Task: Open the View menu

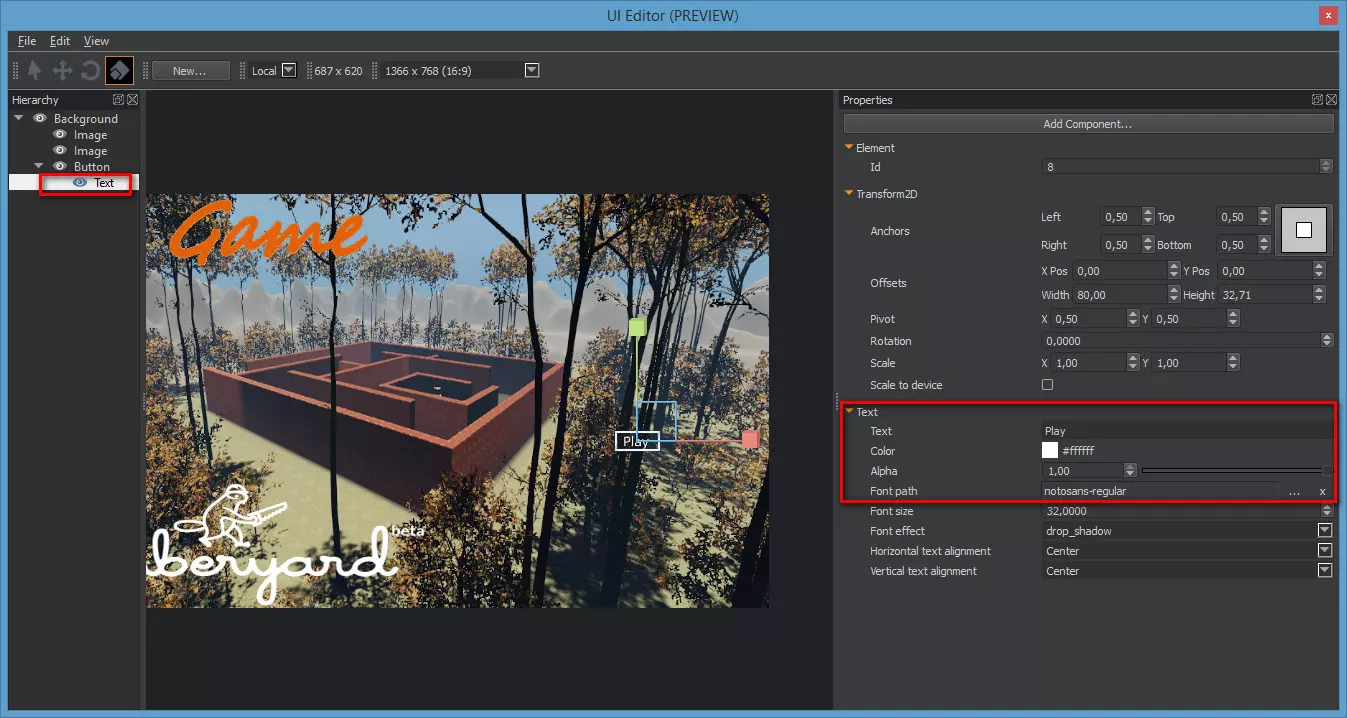Action: 96,41
